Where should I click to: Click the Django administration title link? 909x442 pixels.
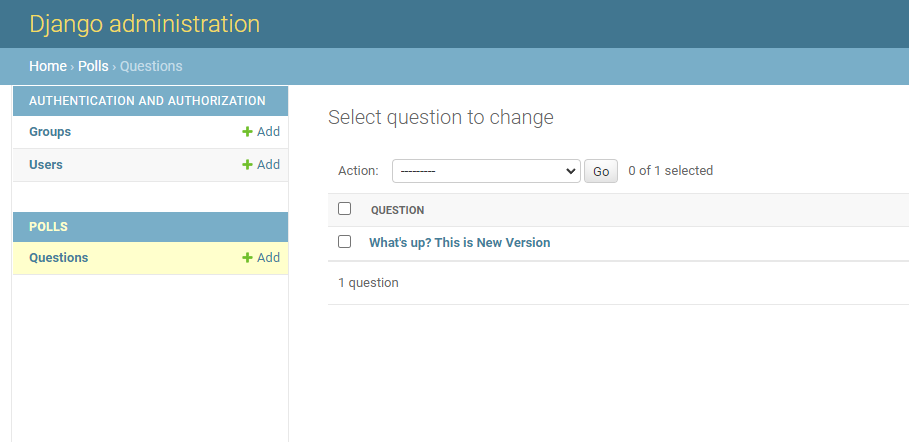pyautogui.click(x=144, y=24)
